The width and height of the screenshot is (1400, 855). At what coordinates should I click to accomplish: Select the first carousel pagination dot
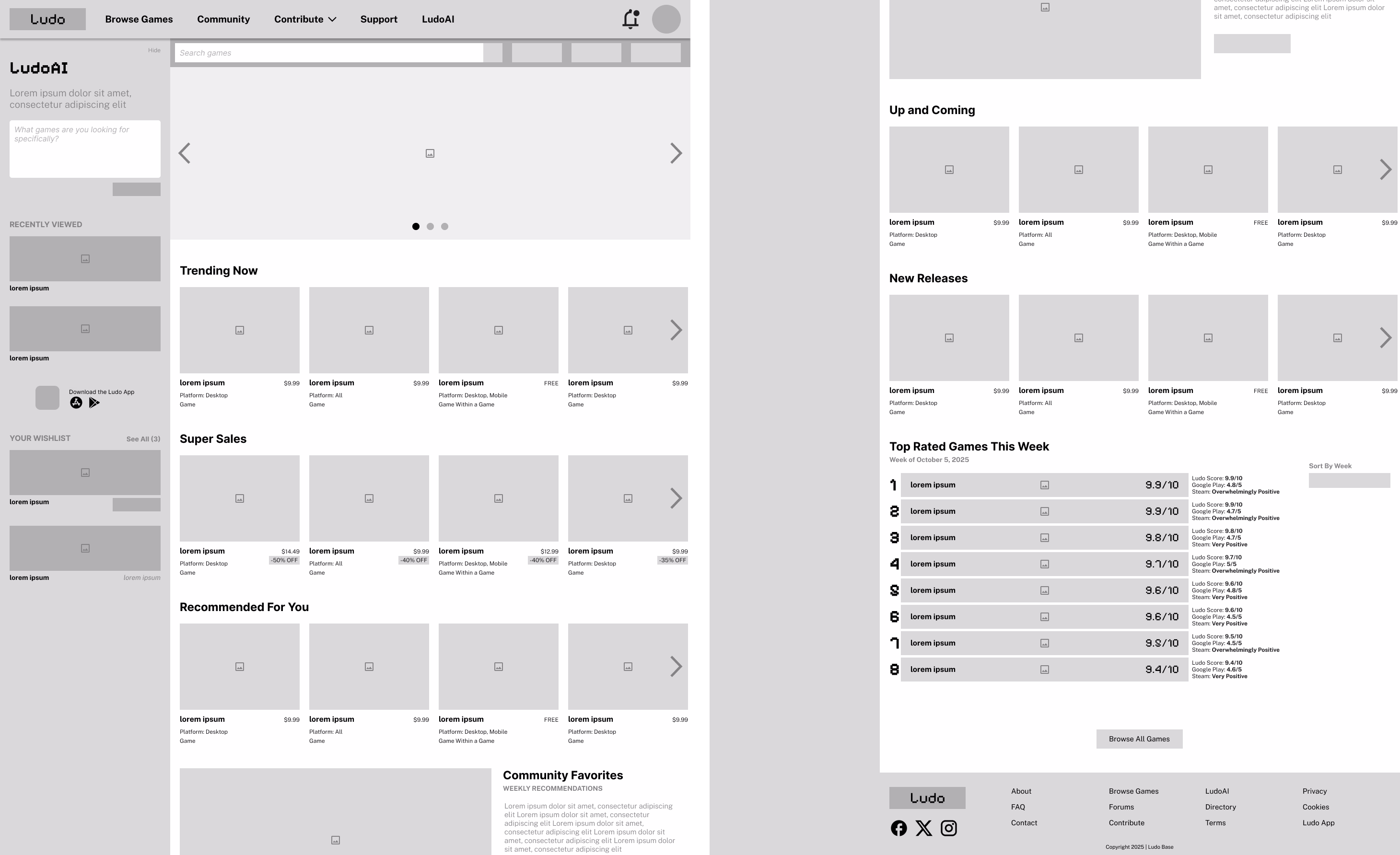click(416, 226)
